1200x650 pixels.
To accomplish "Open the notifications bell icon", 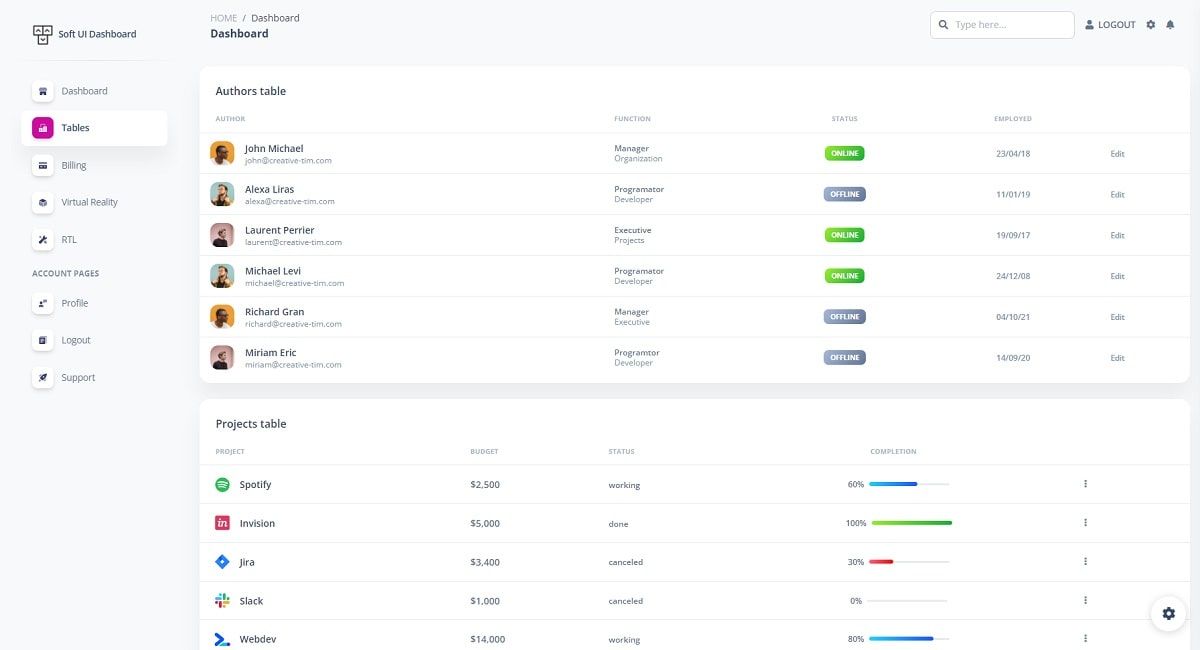I will point(1170,24).
